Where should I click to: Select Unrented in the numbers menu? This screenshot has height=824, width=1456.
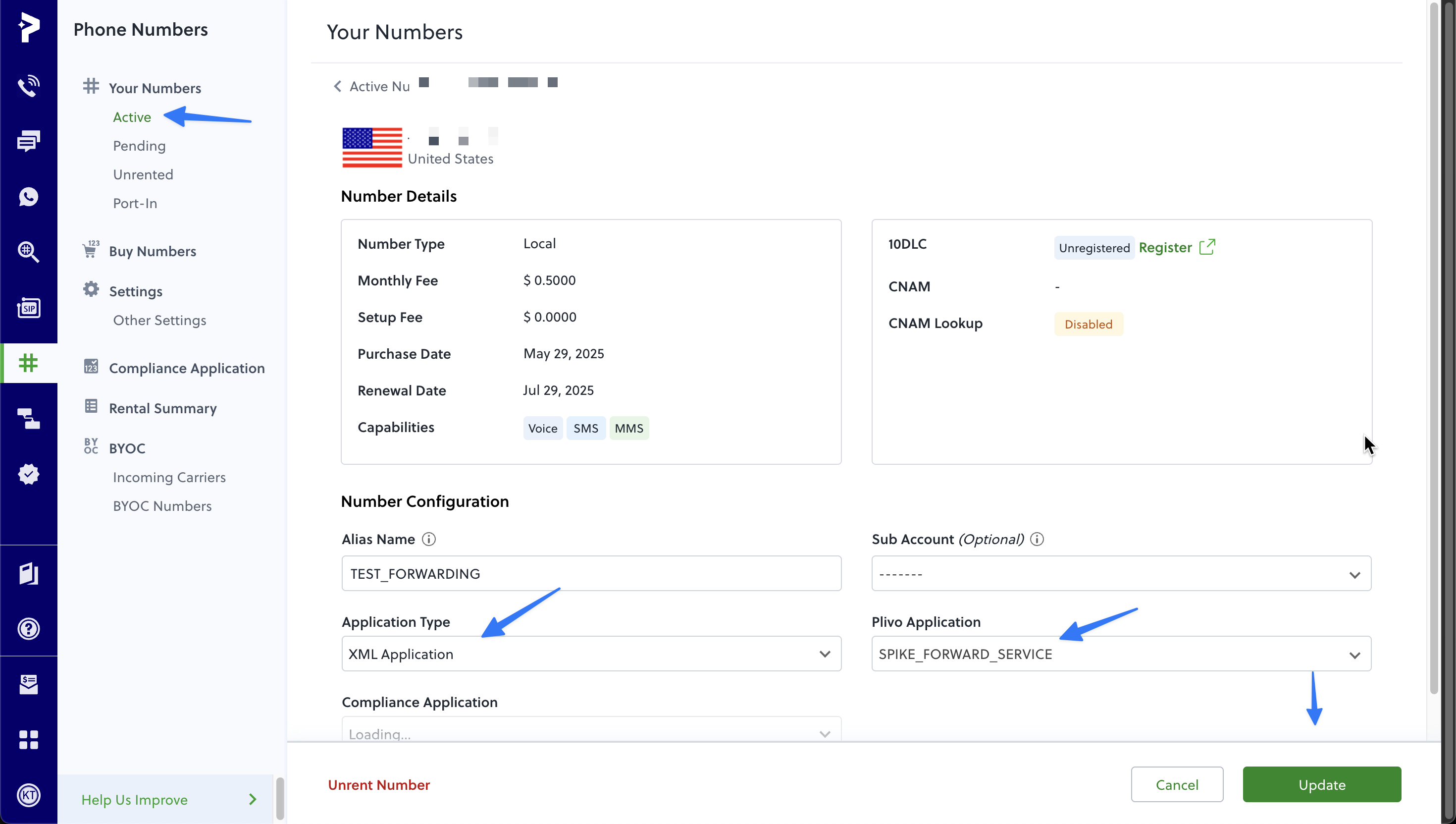143,175
